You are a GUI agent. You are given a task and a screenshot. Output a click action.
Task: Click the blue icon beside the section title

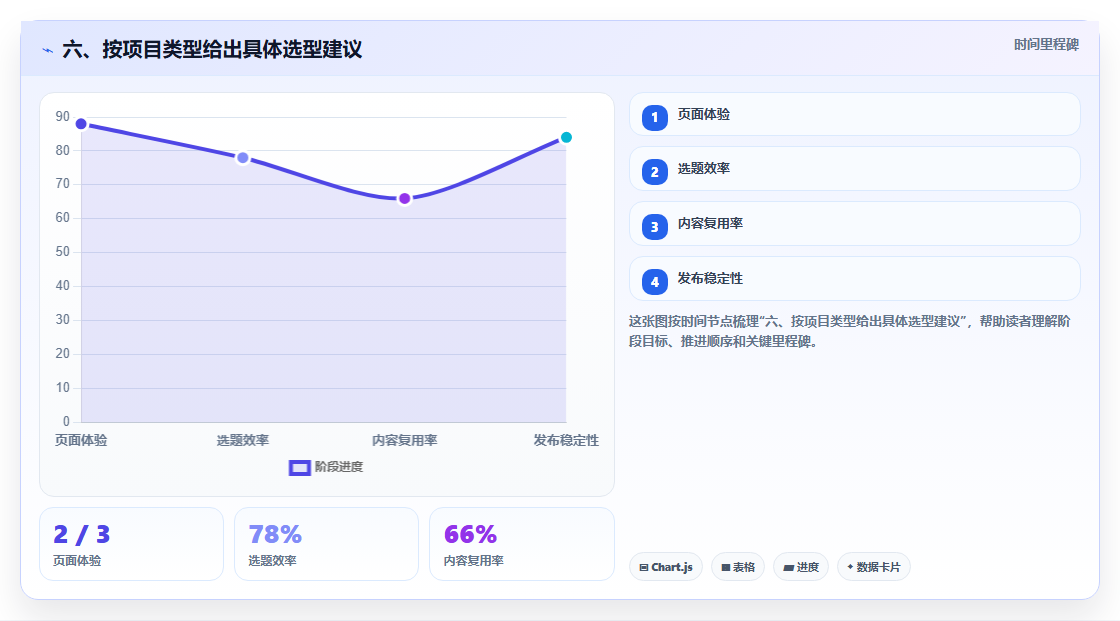(x=48, y=50)
